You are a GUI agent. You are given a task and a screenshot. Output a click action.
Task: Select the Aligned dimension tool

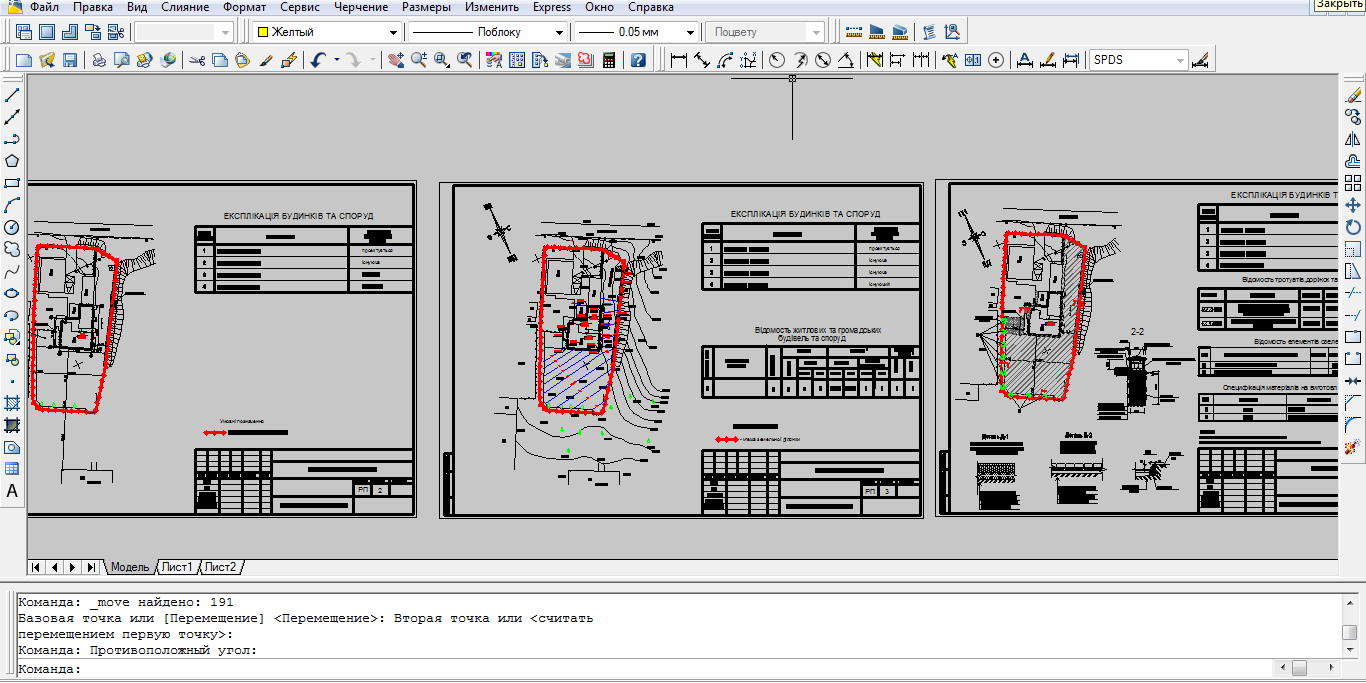pyautogui.click(x=702, y=60)
